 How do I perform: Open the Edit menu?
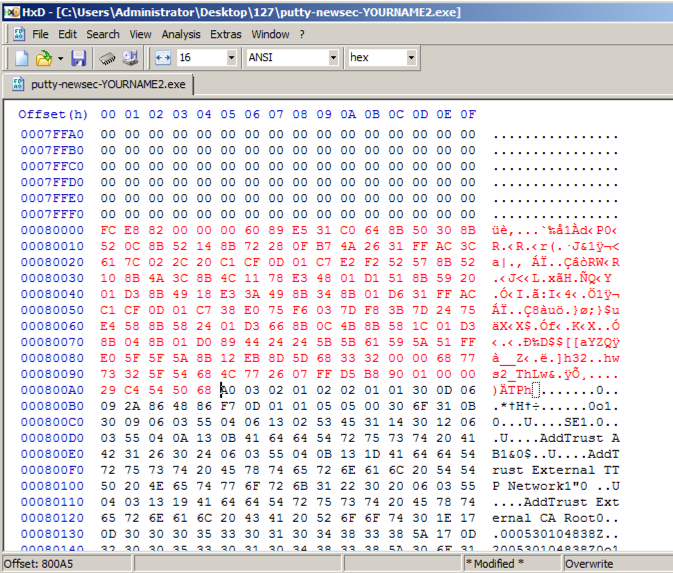click(67, 34)
